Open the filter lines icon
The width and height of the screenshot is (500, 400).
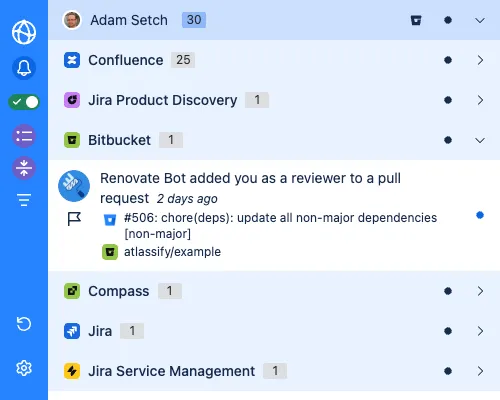24,200
